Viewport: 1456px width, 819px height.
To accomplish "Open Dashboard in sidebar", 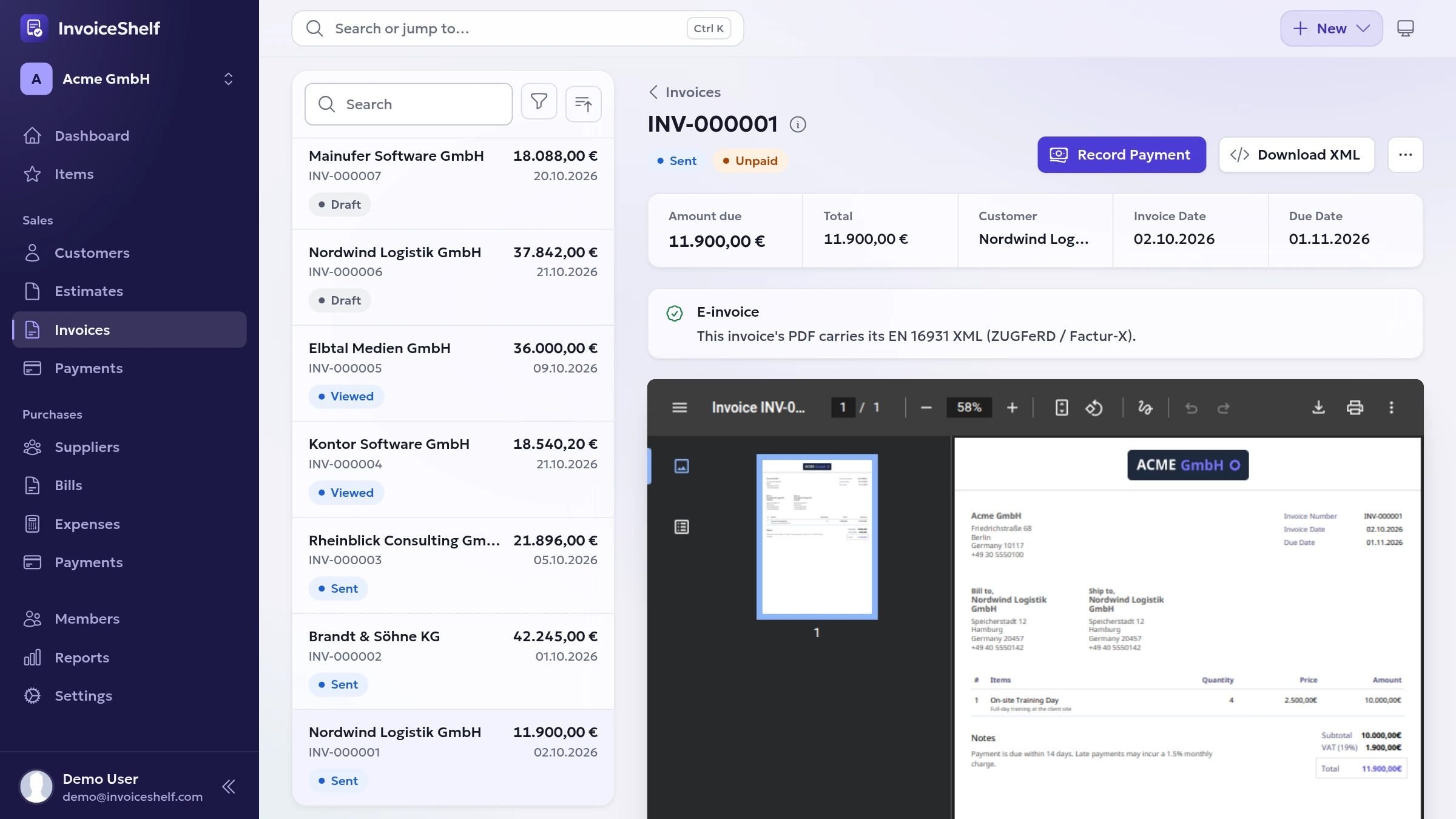I will (129, 136).
